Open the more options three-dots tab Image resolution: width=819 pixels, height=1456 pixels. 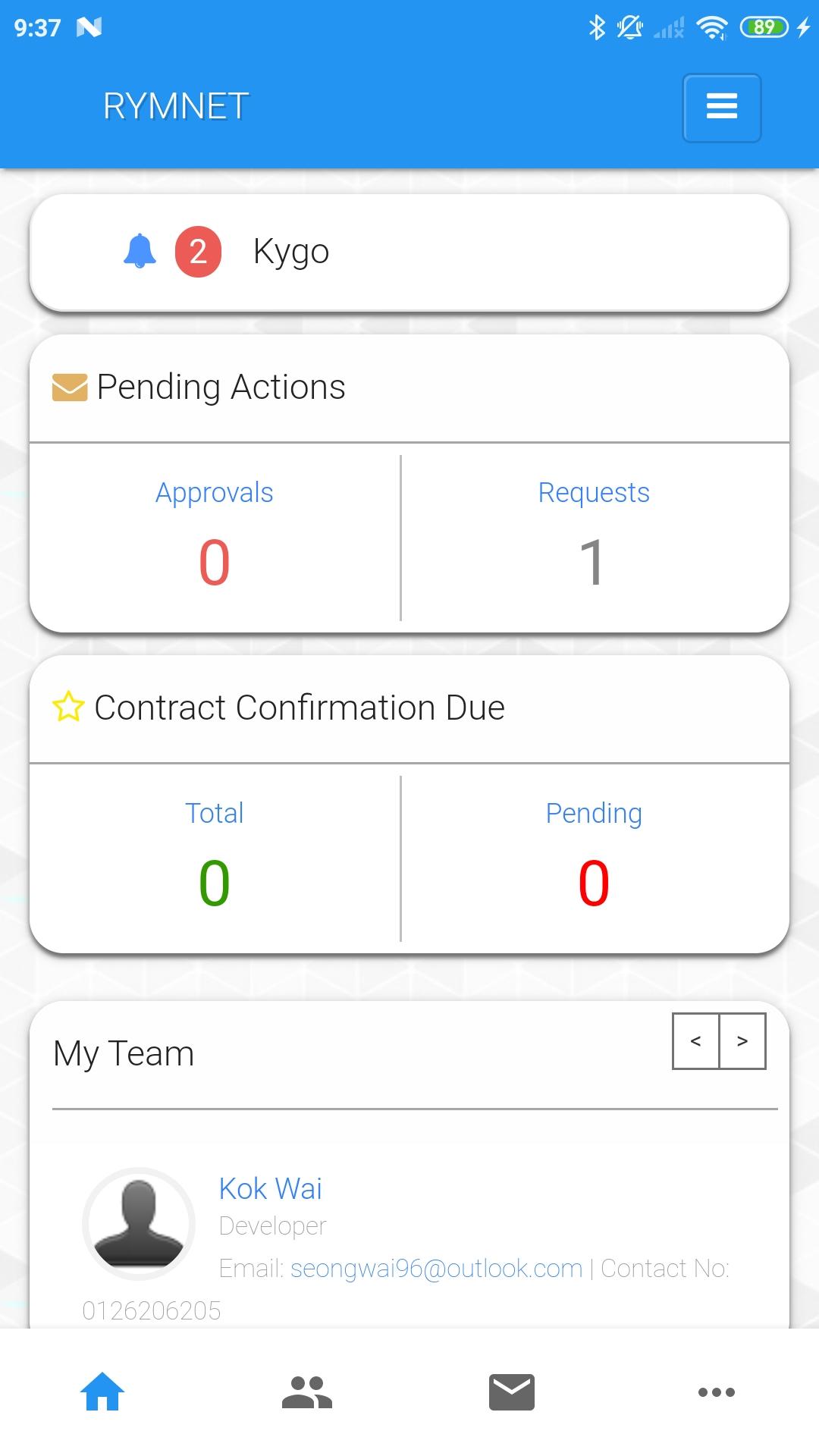click(717, 1392)
